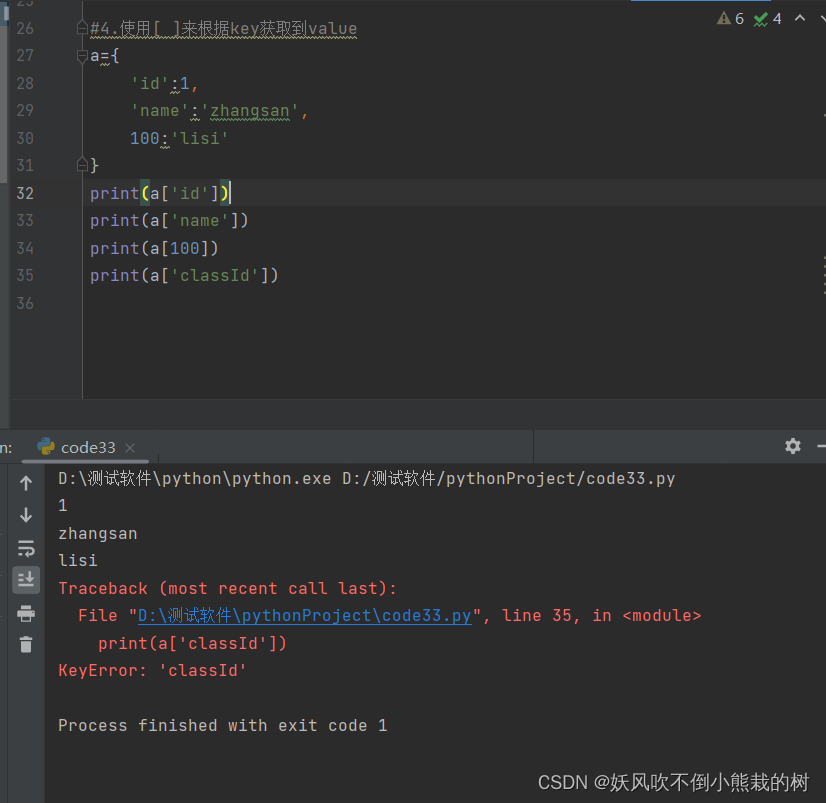
Task: Click the 'a={' assignment on line 27
Action: coord(104,55)
